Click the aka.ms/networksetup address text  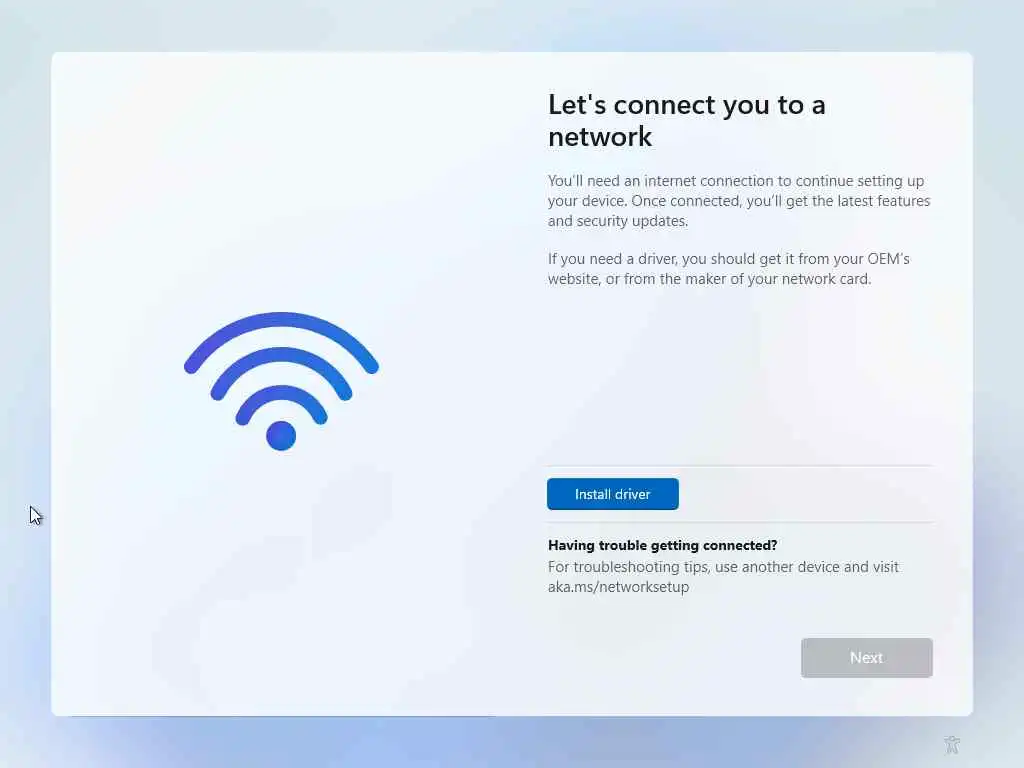pyautogui.click(x=618, y=586)
